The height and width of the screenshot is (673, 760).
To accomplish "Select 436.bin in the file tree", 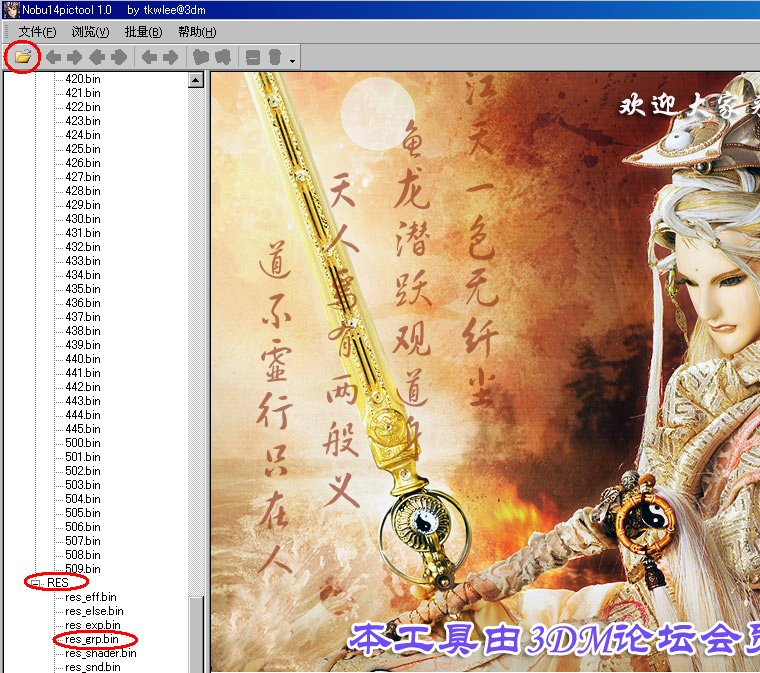I will [x=83, y=303].
